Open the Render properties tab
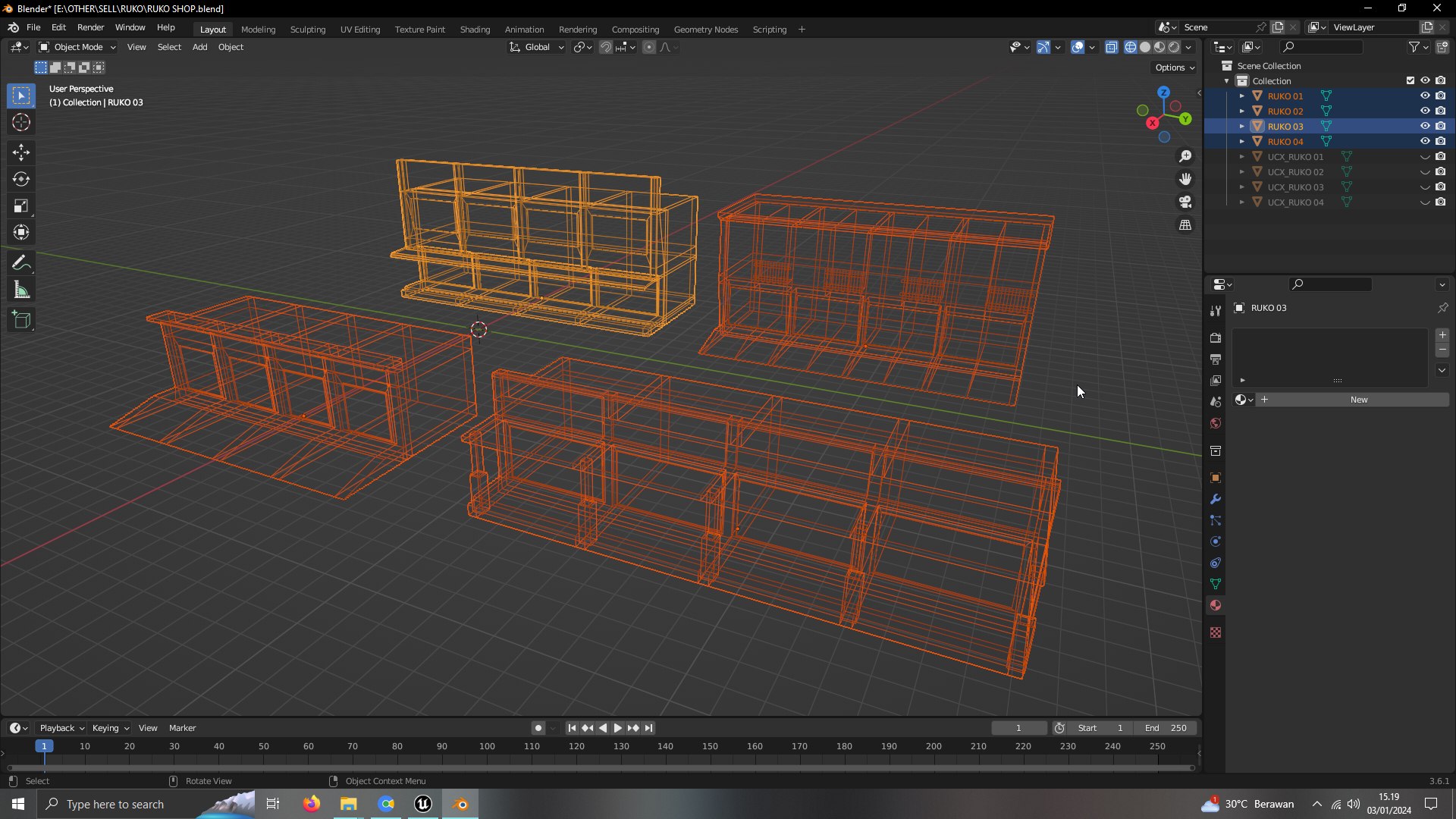The height and width of the screenshot is (819, 1456). click(1216, 337)
